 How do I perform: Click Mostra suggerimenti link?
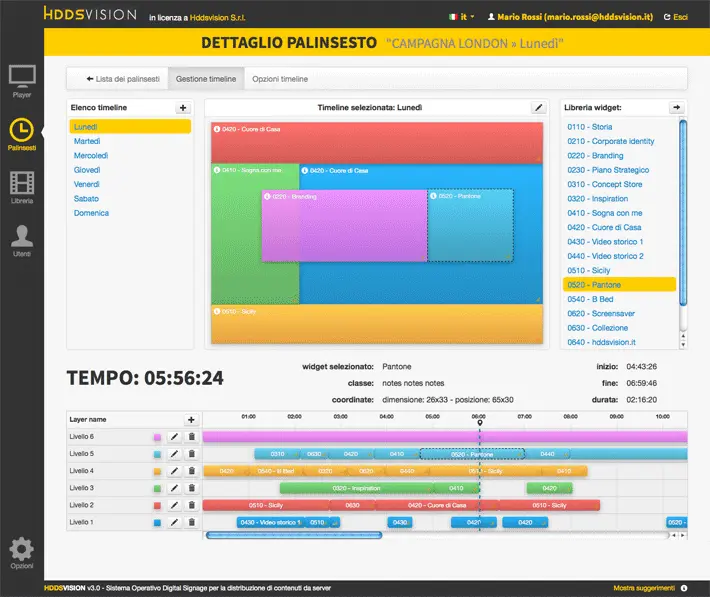point(644,588)
